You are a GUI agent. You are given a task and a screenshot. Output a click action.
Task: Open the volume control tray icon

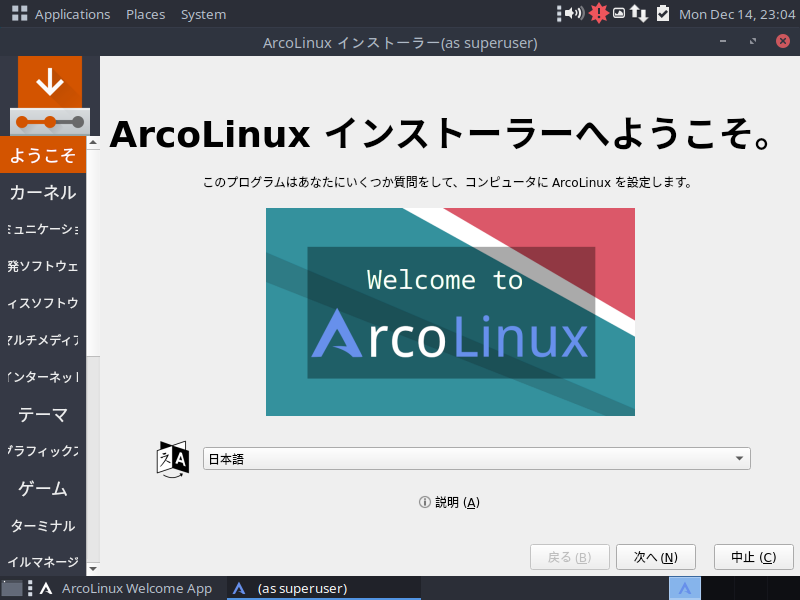[x=574, y=13]
